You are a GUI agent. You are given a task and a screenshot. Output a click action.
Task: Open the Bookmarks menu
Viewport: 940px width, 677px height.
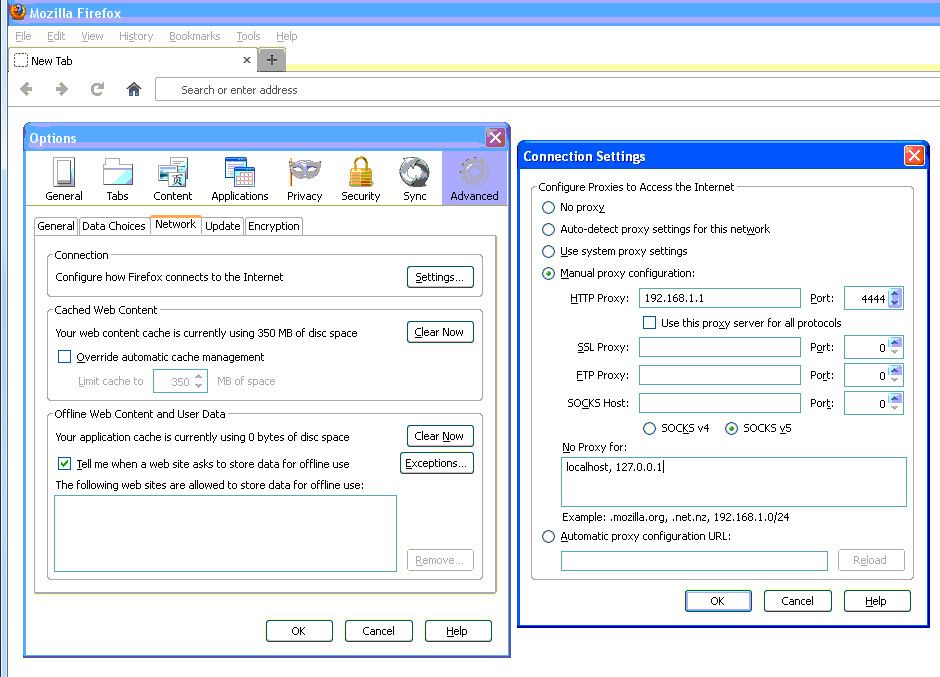click(x=195, y=36)
